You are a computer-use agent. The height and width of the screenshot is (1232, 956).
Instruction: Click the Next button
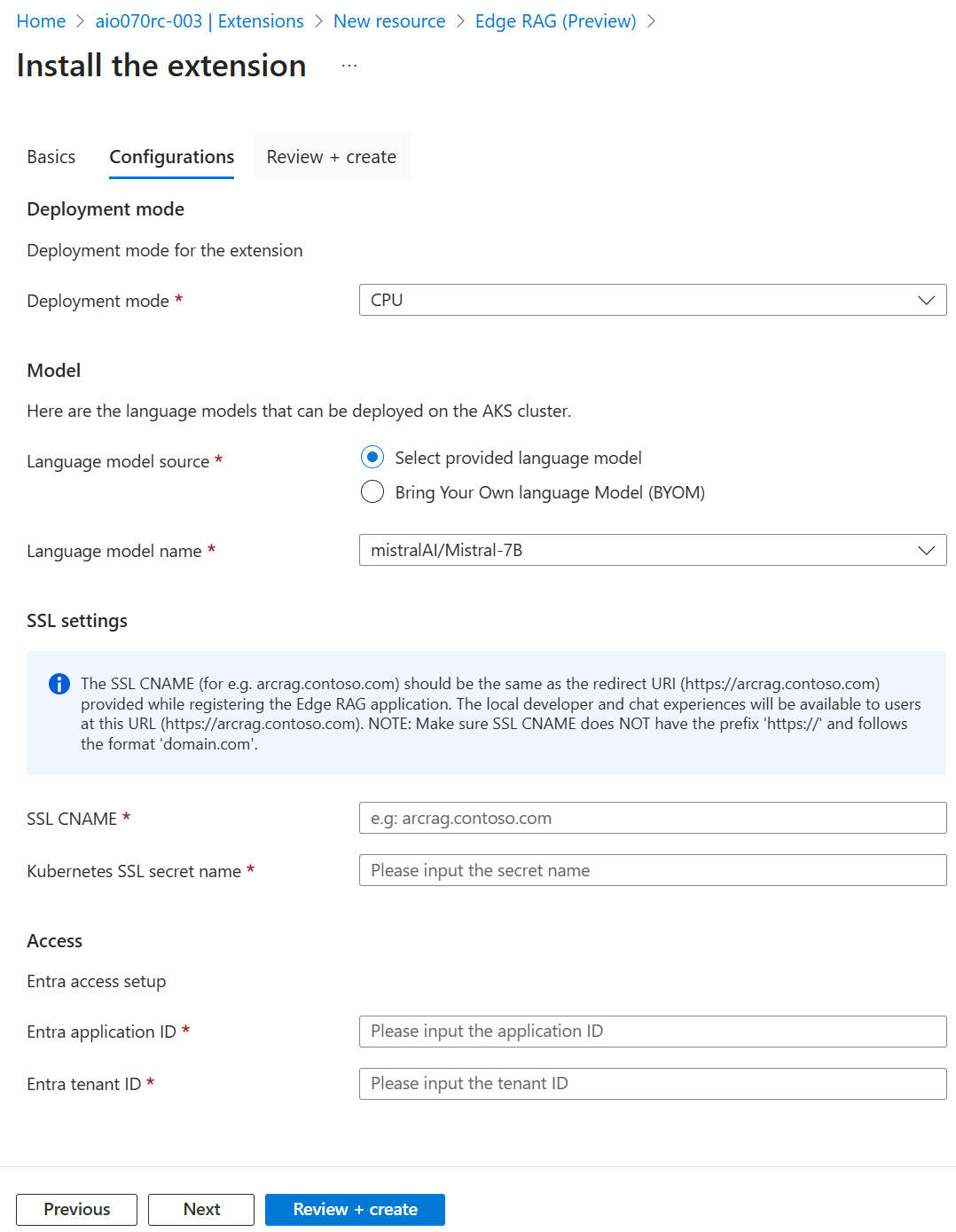point(200,1209)
